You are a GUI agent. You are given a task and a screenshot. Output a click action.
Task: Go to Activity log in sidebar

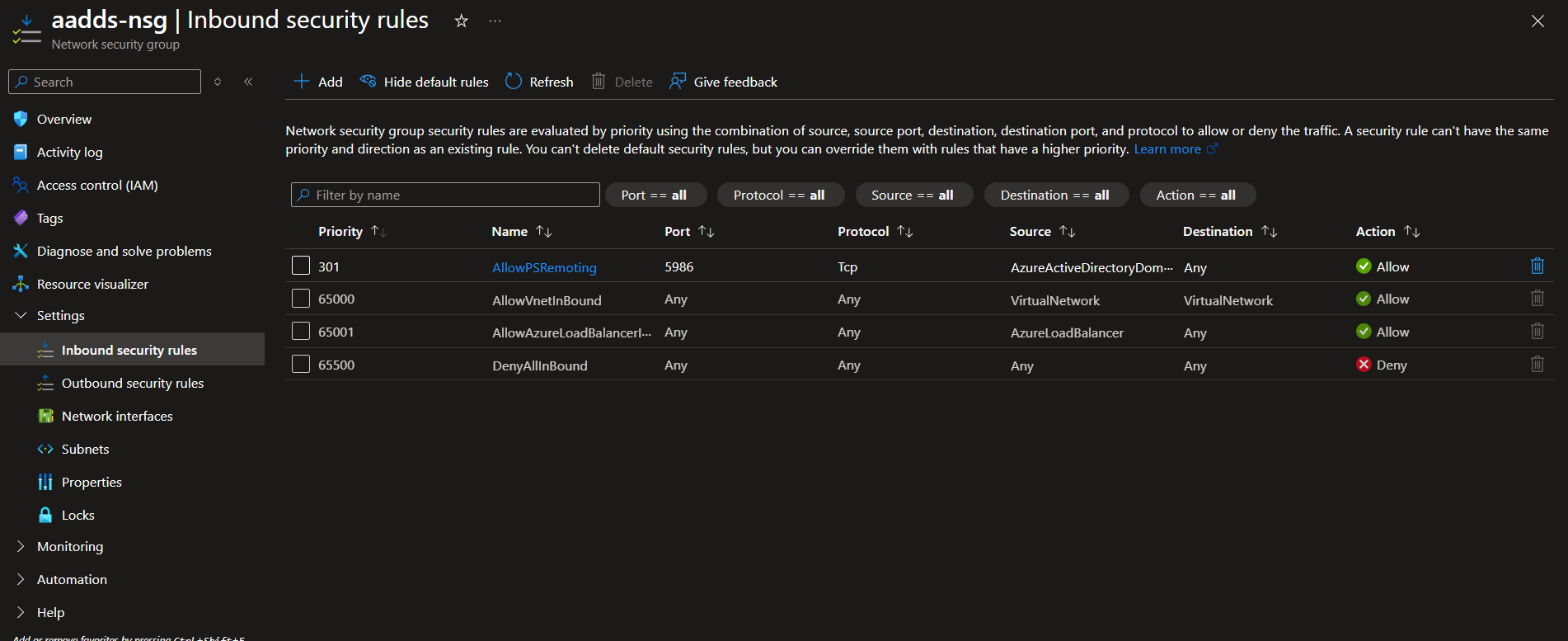[x=70, y=152]
